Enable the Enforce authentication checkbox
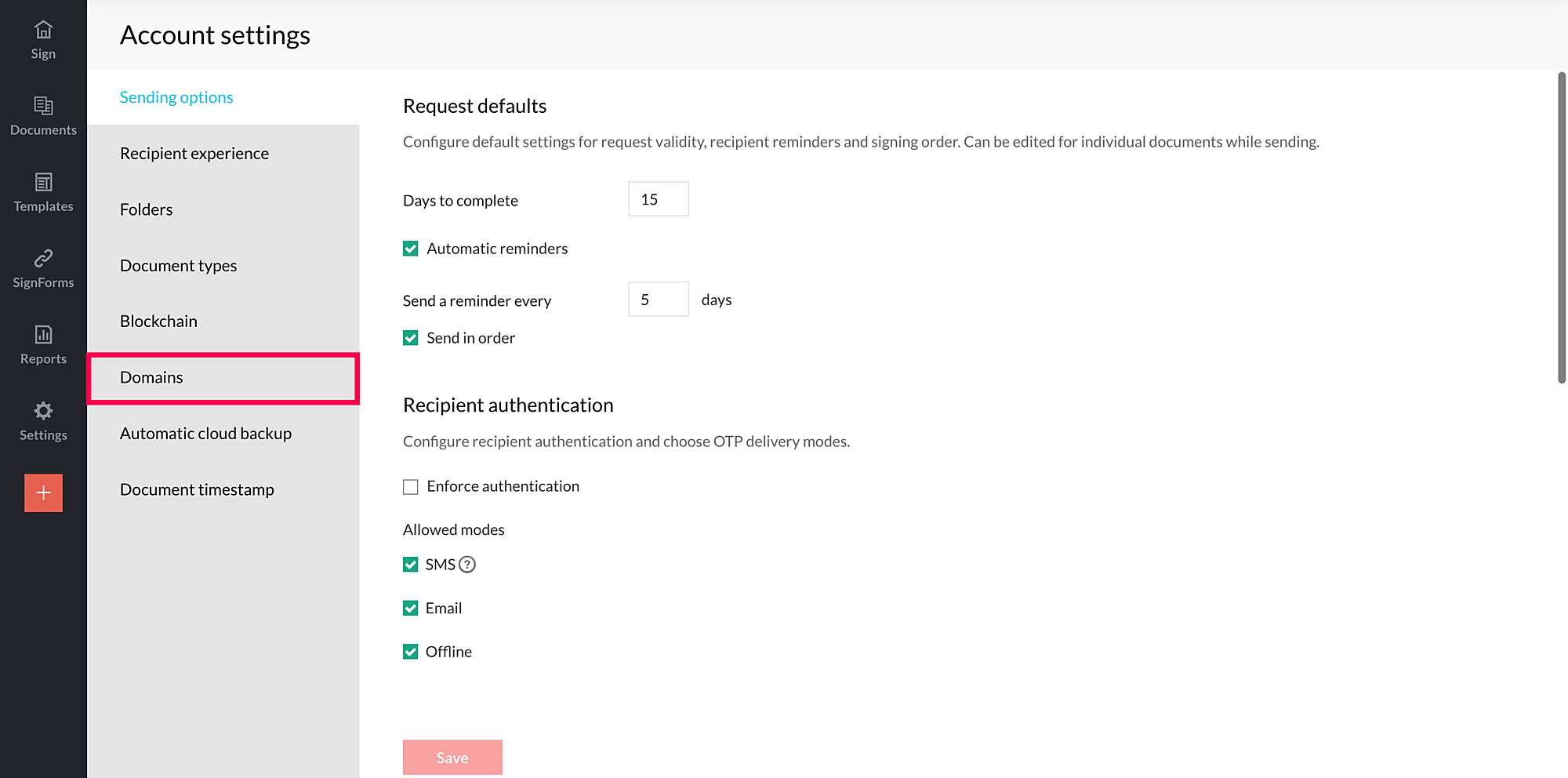 pos(411,487)
